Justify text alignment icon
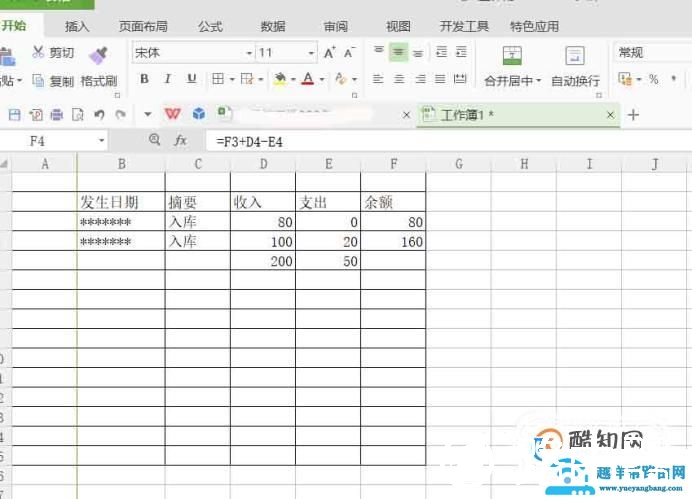692x499 pixels. (440, 79)
